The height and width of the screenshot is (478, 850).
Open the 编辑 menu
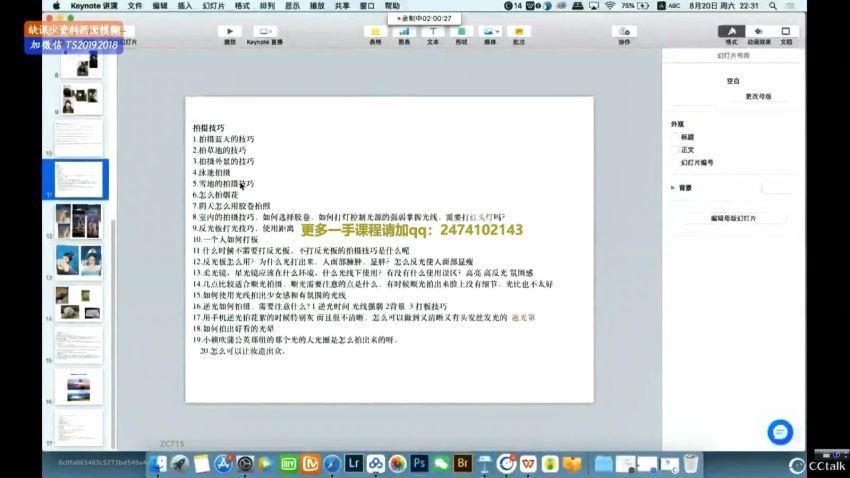[160, 6]
